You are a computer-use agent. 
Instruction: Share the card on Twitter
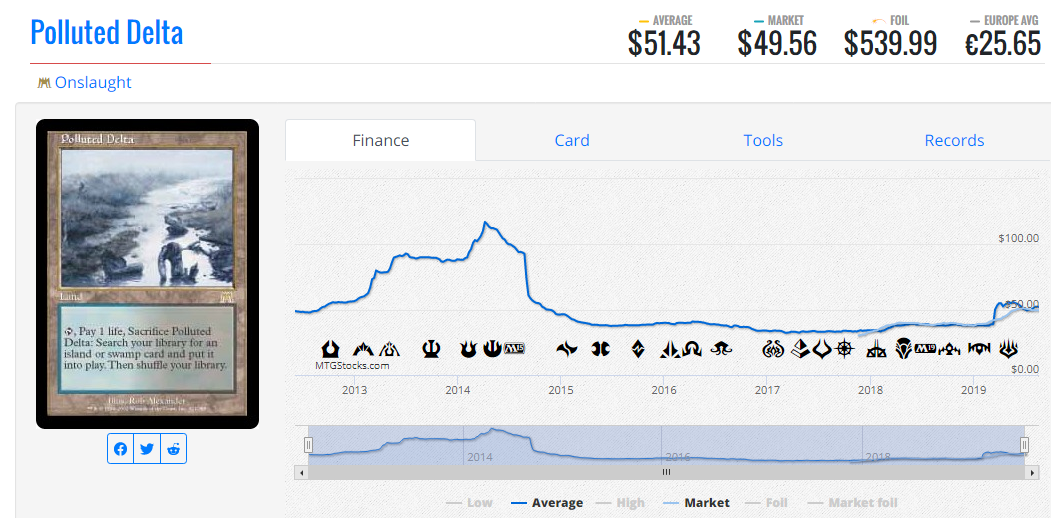click(147, 449)
